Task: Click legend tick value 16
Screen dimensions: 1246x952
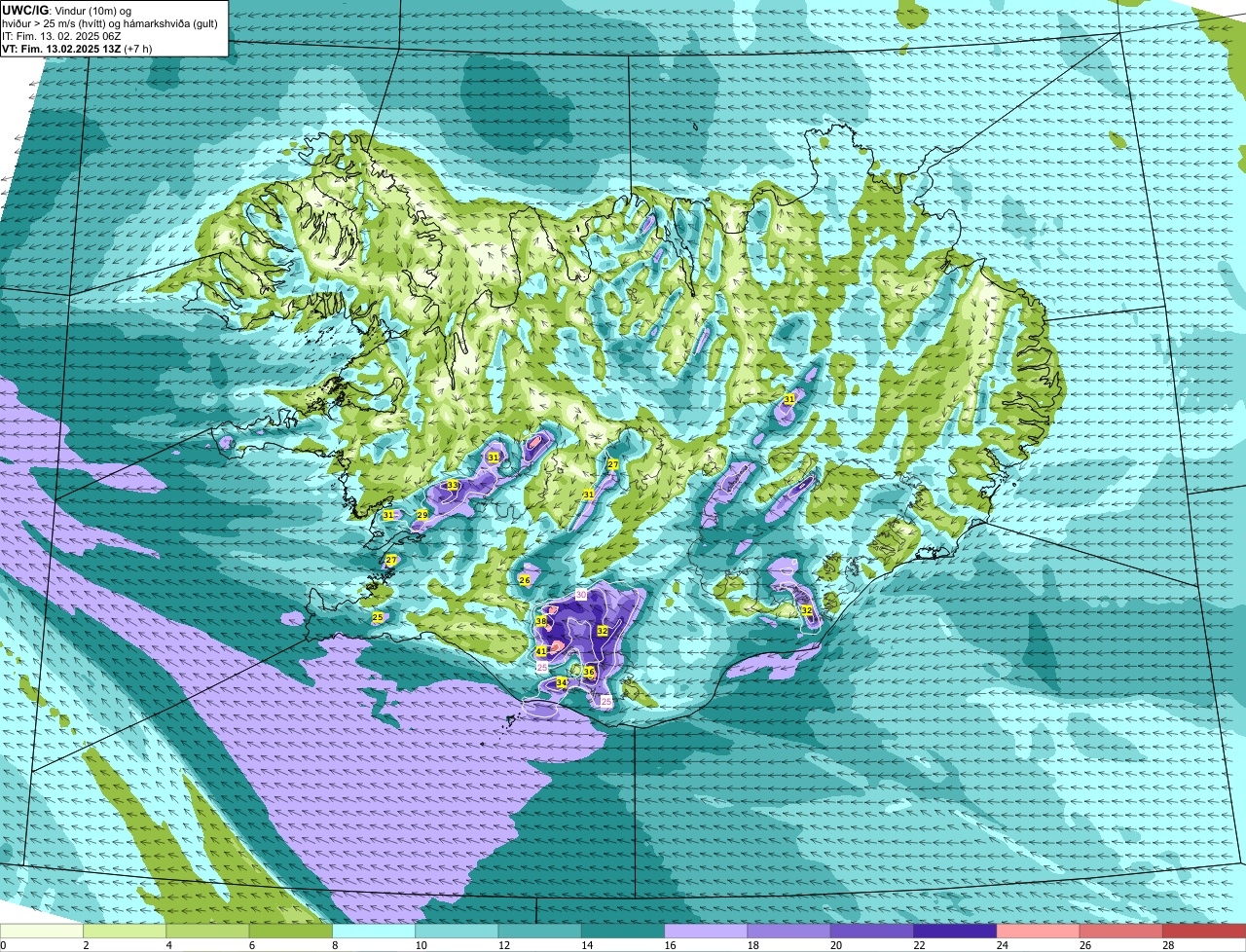Action: click(x=668, y=945)
